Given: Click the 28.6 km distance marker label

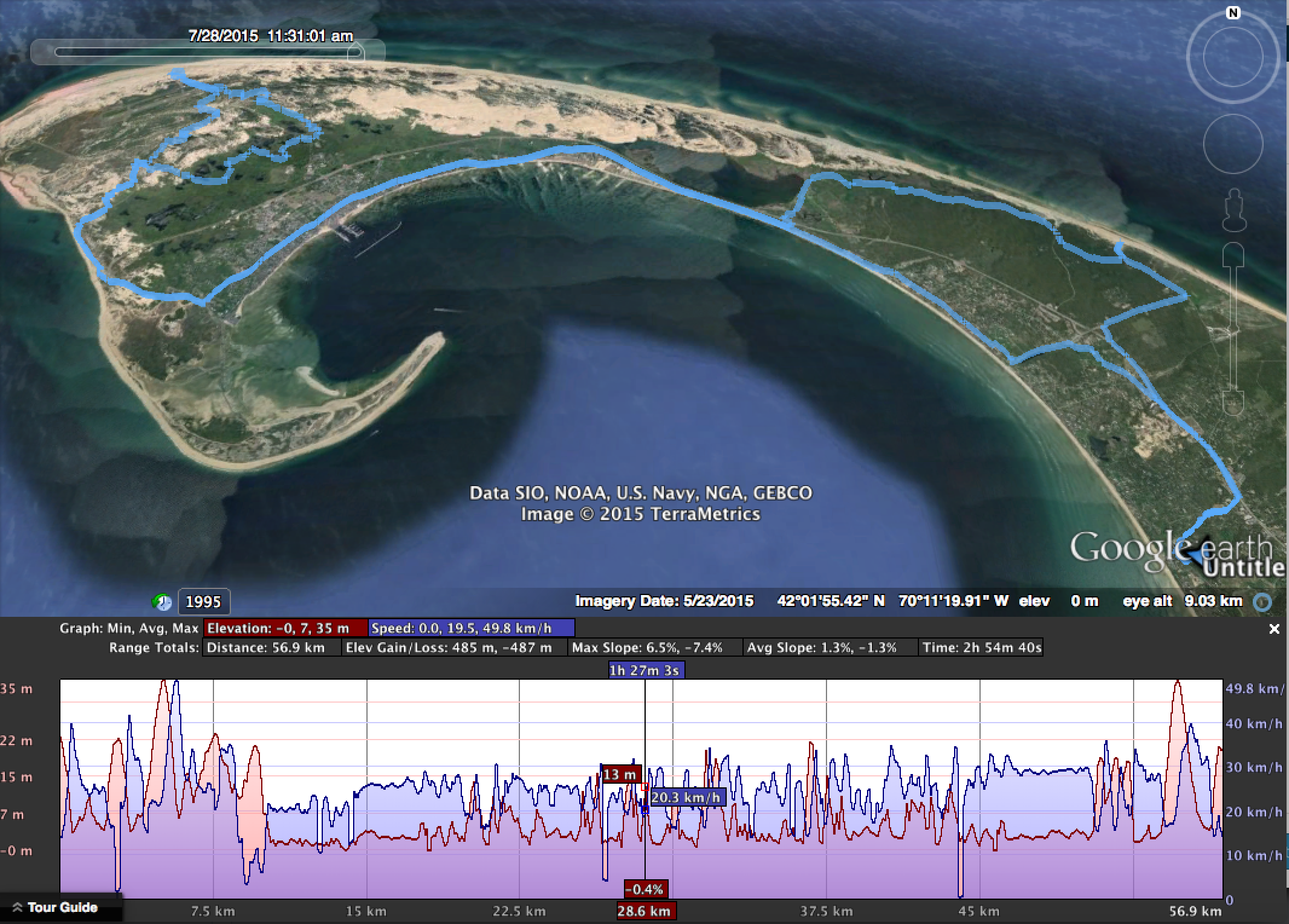Looking at the screenshot, I should [x=644, y=911].
